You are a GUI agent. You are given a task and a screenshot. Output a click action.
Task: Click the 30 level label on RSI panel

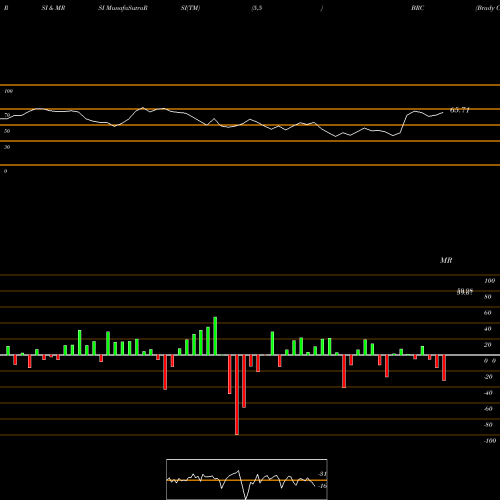(7, 147)
